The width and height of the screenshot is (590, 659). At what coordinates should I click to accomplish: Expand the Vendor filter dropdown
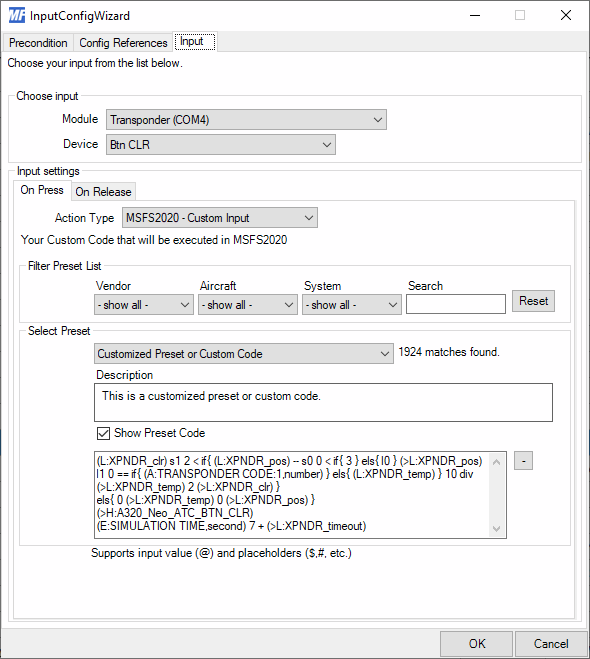pyautogui.click(x=144, y=305)
